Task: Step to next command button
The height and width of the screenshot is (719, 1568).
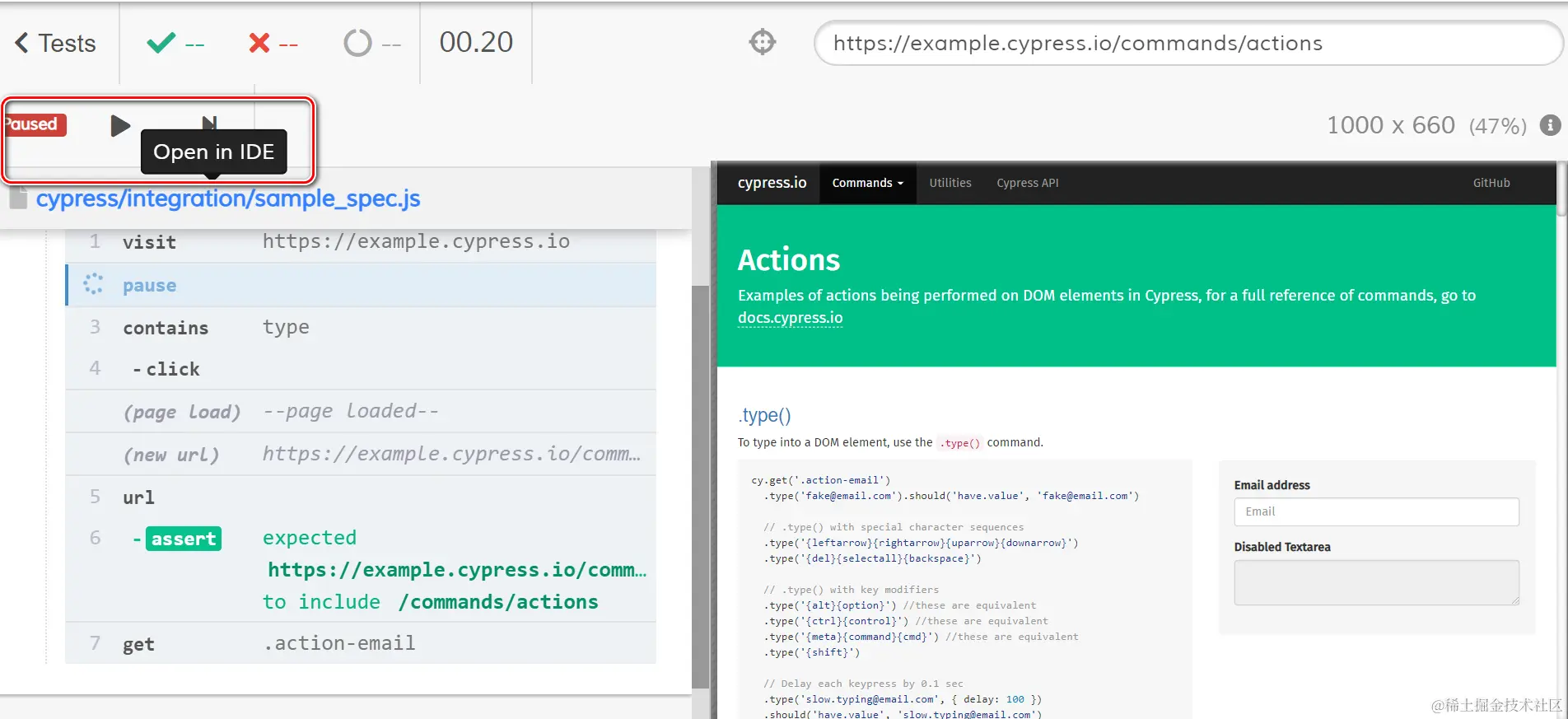Action: tap(209, 123)
